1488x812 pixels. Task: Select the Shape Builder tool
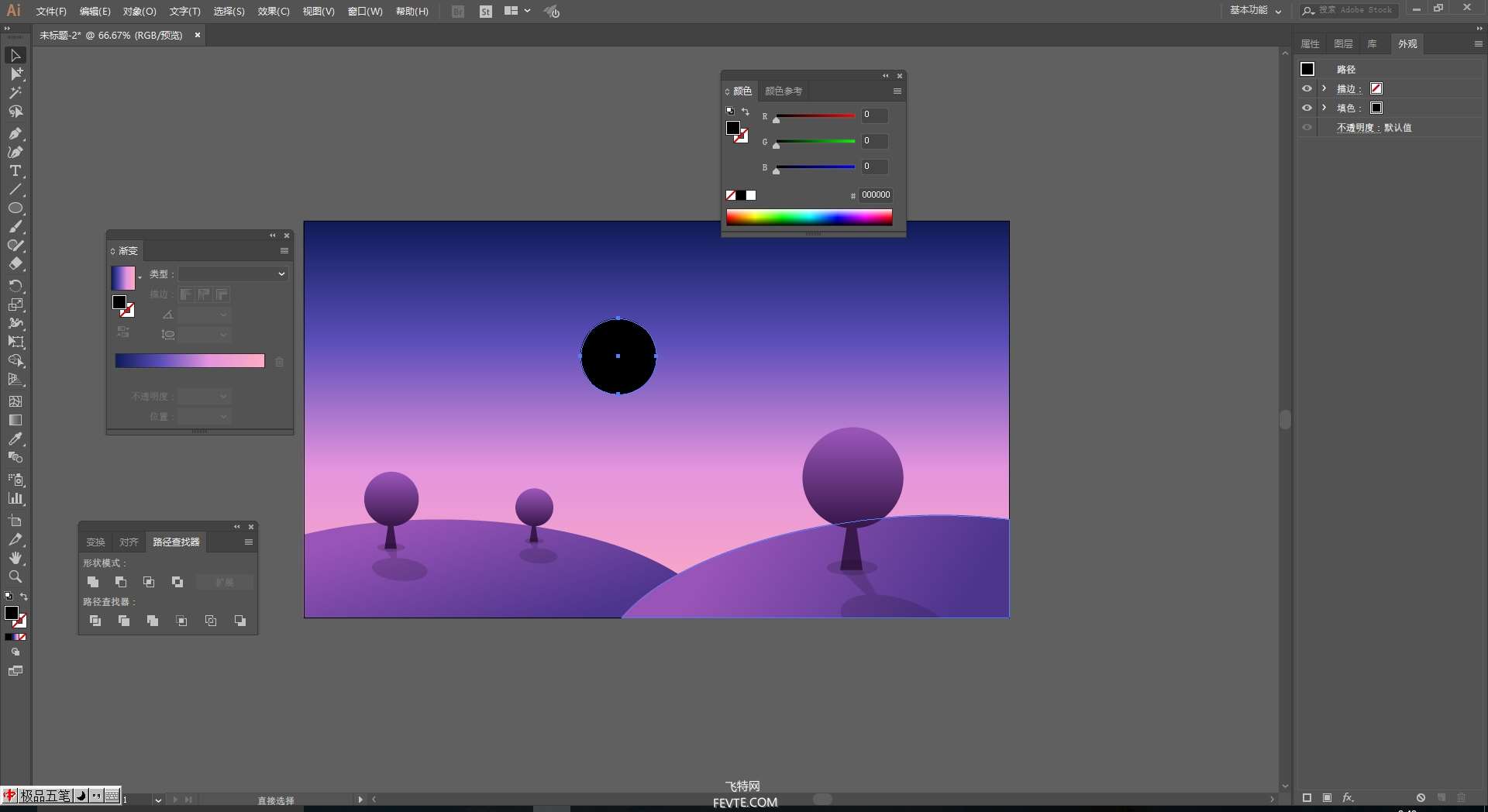point(15,361)
